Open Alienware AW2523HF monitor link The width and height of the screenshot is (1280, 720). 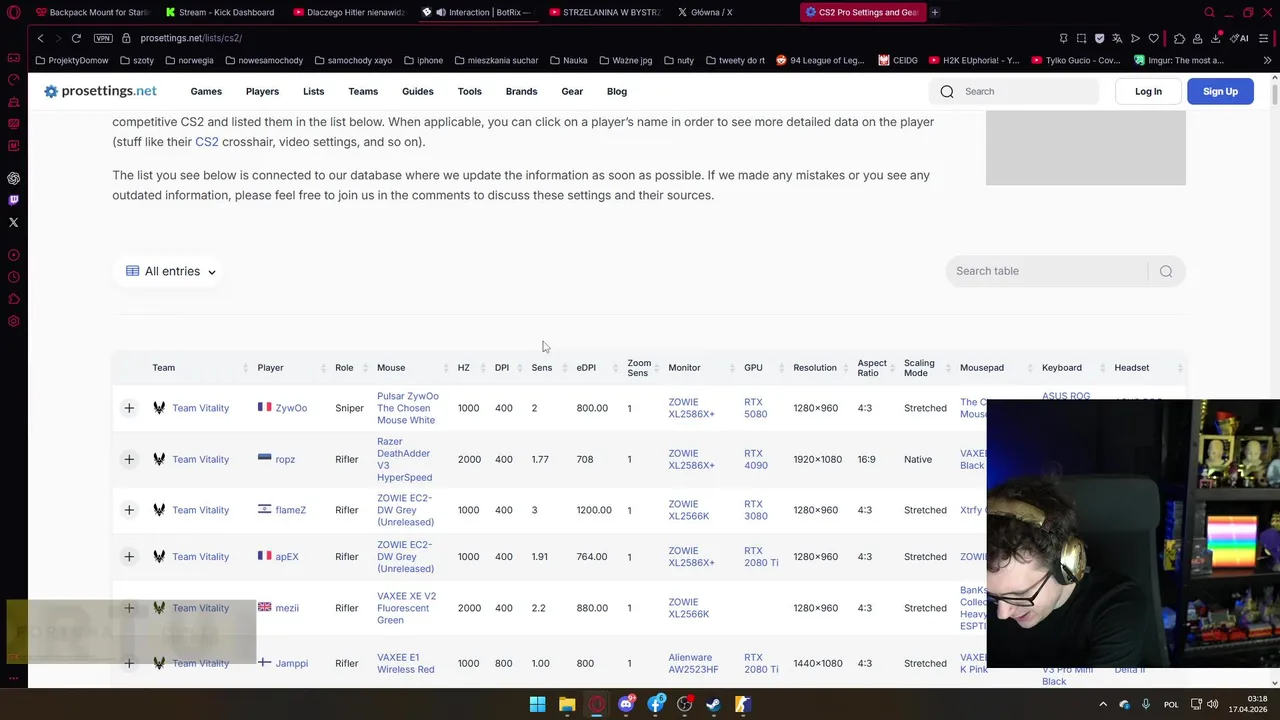(x=693, y=663)
